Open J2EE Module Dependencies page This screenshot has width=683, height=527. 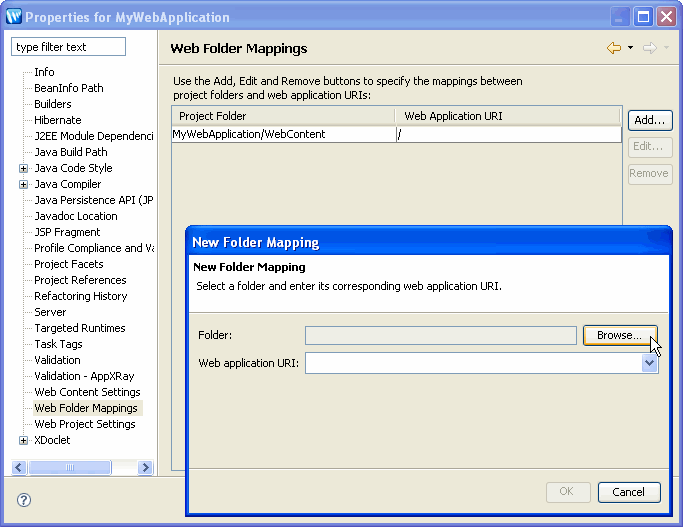(x=94, y=136)
